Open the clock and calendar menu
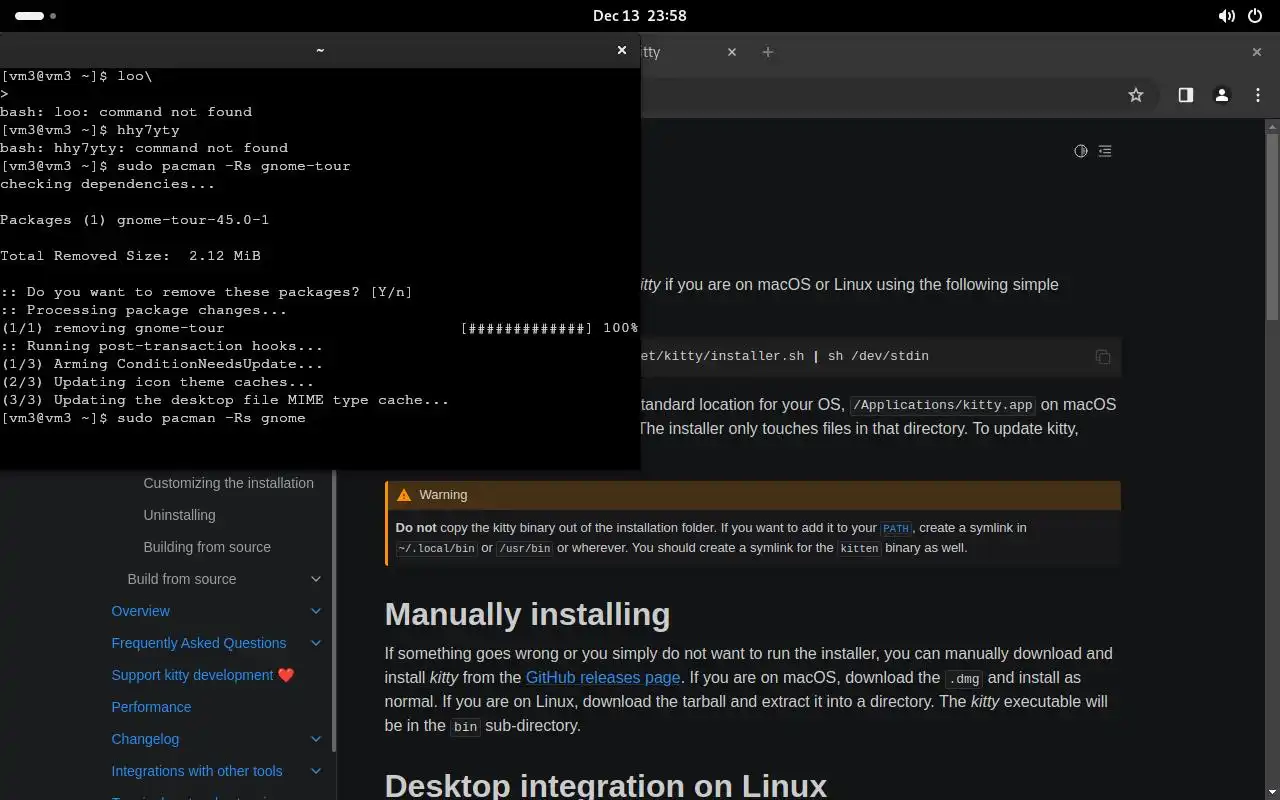1280x800 pixels. pyautogui.click(x=640, y=16)
